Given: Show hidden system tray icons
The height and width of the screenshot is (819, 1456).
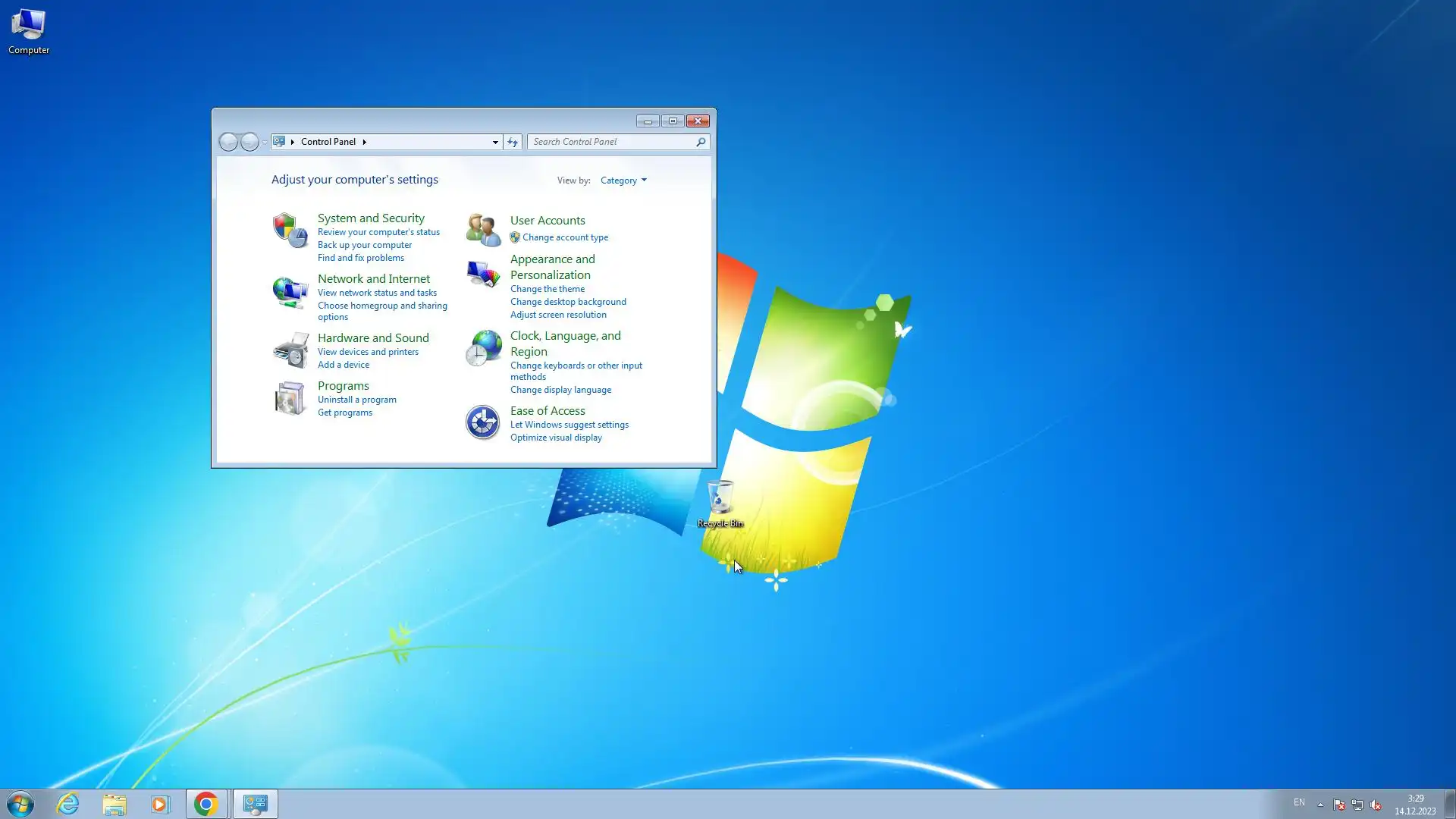Looking at the screenshot, I should click(x=1320, y=804).
